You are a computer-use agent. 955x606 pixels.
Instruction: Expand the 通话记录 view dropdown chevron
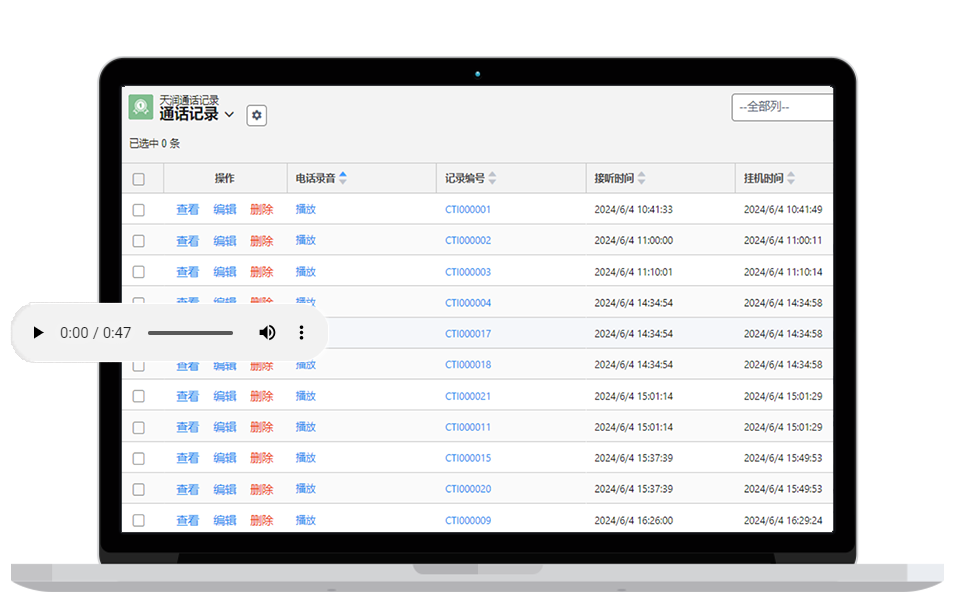tap(229, 115)
